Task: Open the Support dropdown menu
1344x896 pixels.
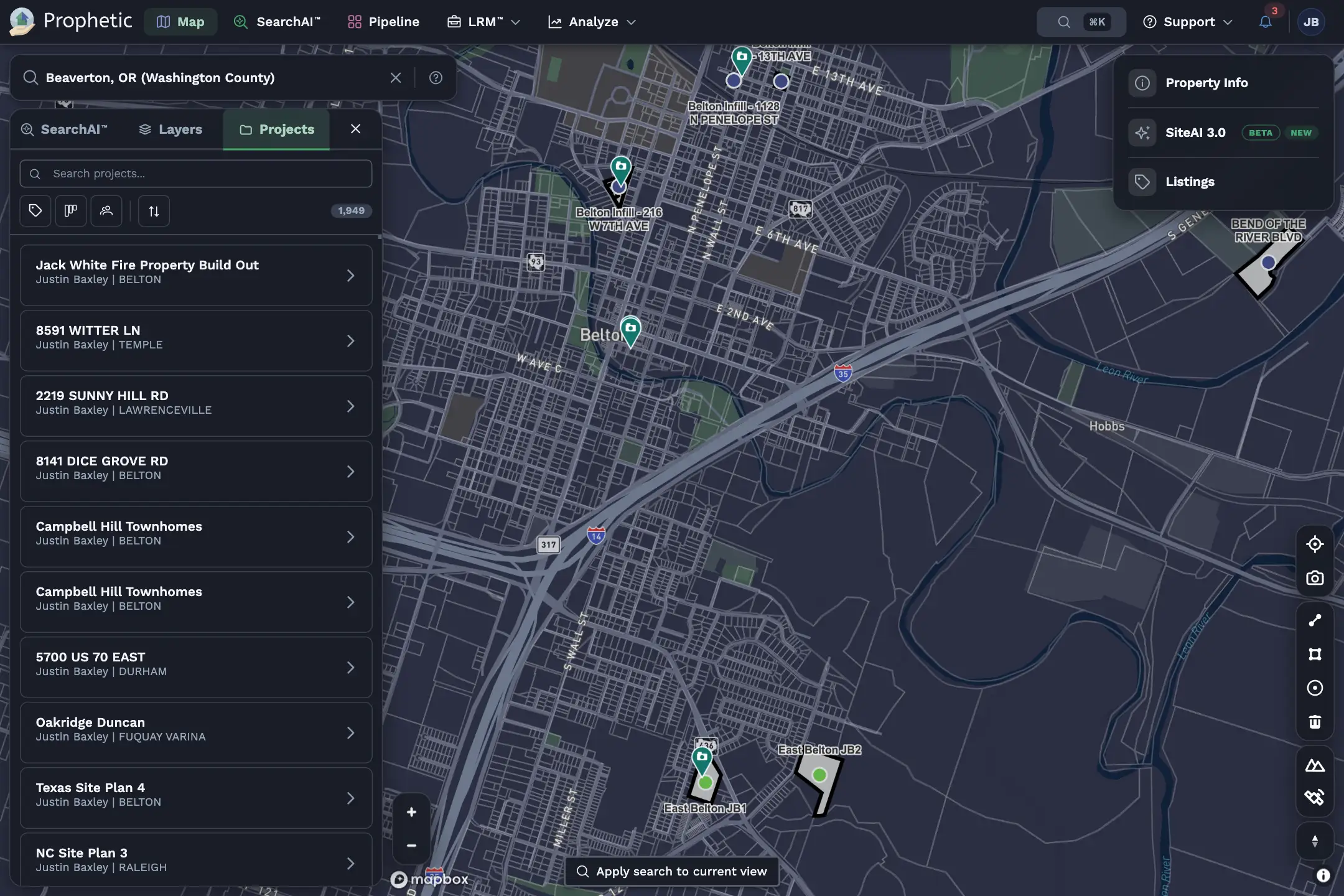Action: click(1188, 22)
